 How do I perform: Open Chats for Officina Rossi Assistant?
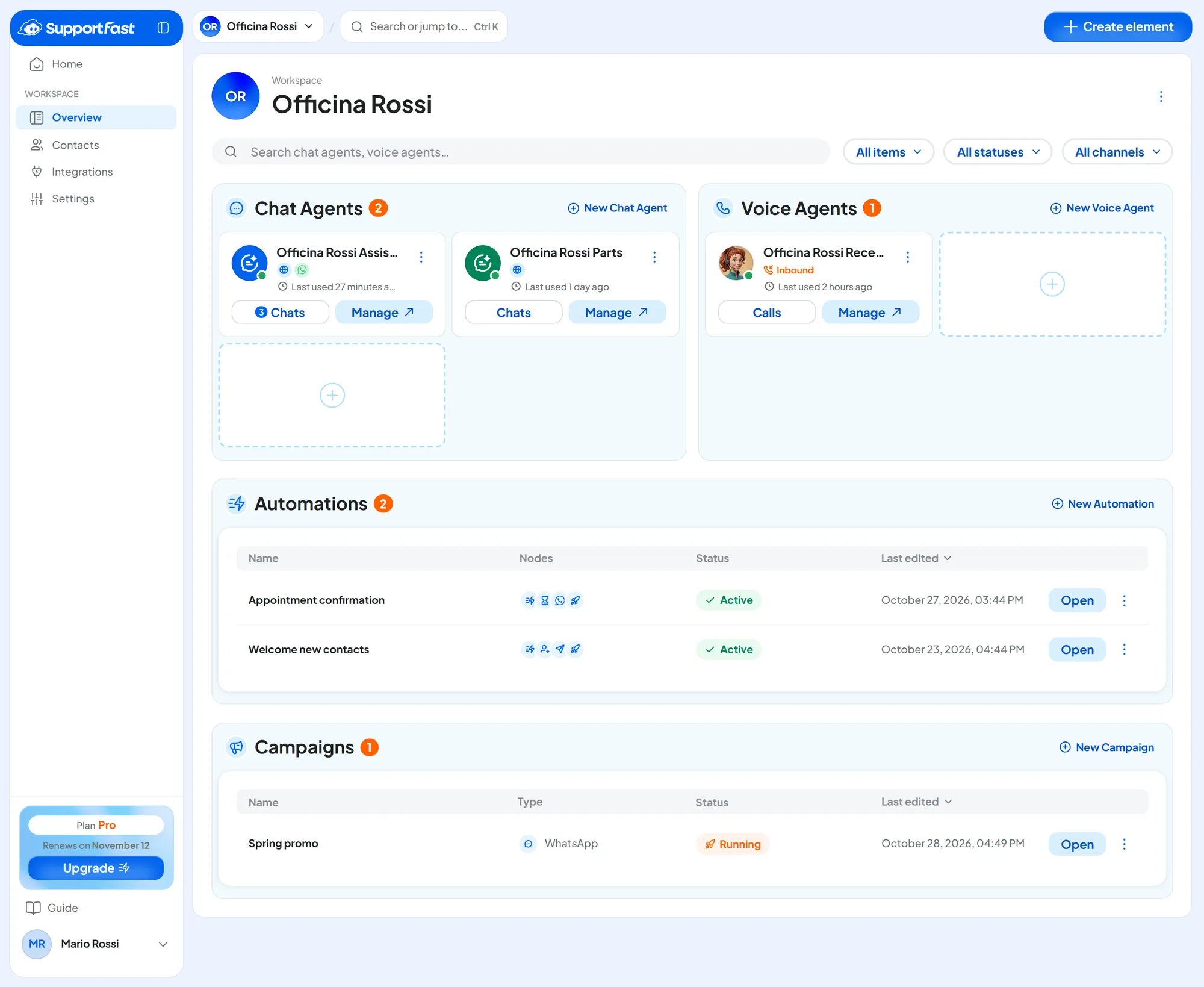281,312
